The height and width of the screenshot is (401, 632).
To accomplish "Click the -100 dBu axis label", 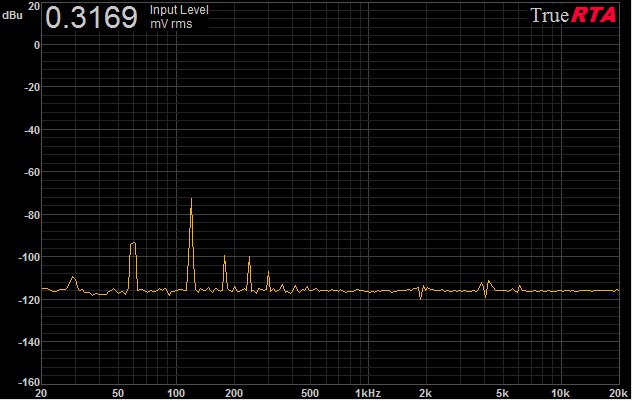I will point(29,257).
